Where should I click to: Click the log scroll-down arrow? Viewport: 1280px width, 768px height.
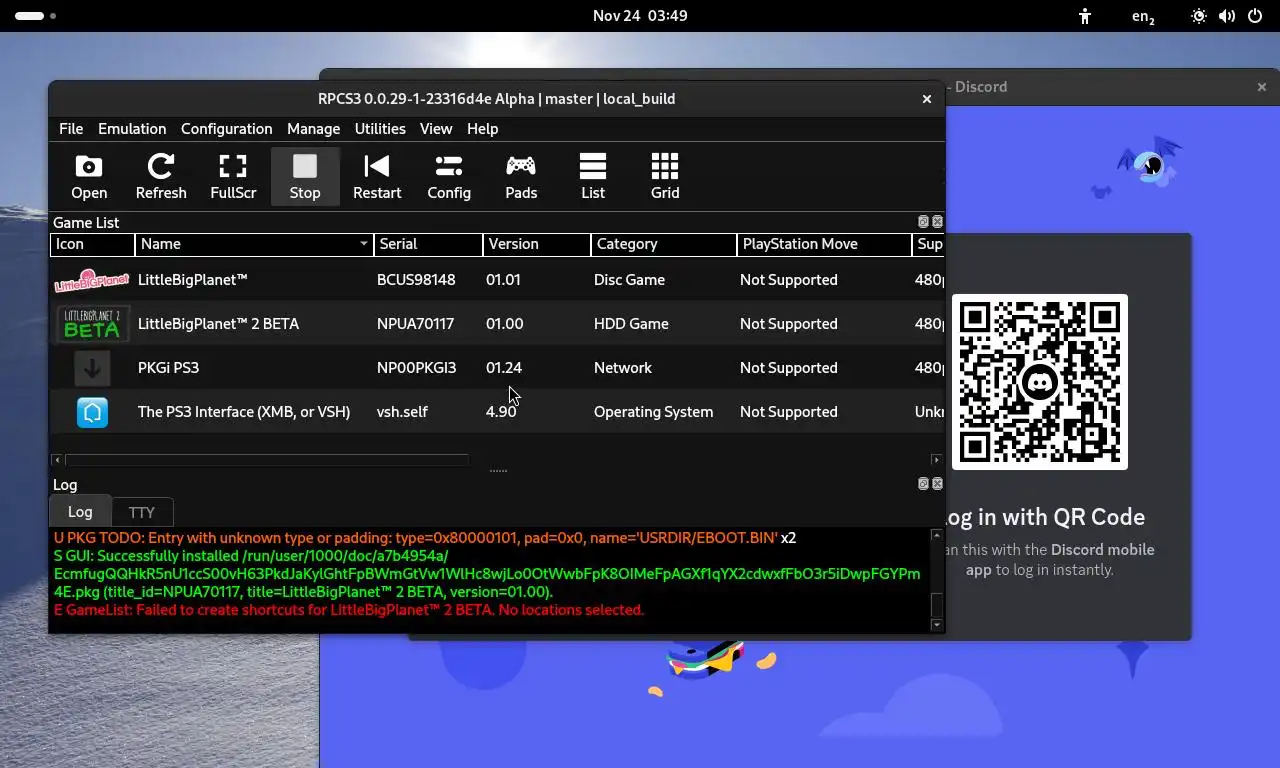click(x=937, y=625)
